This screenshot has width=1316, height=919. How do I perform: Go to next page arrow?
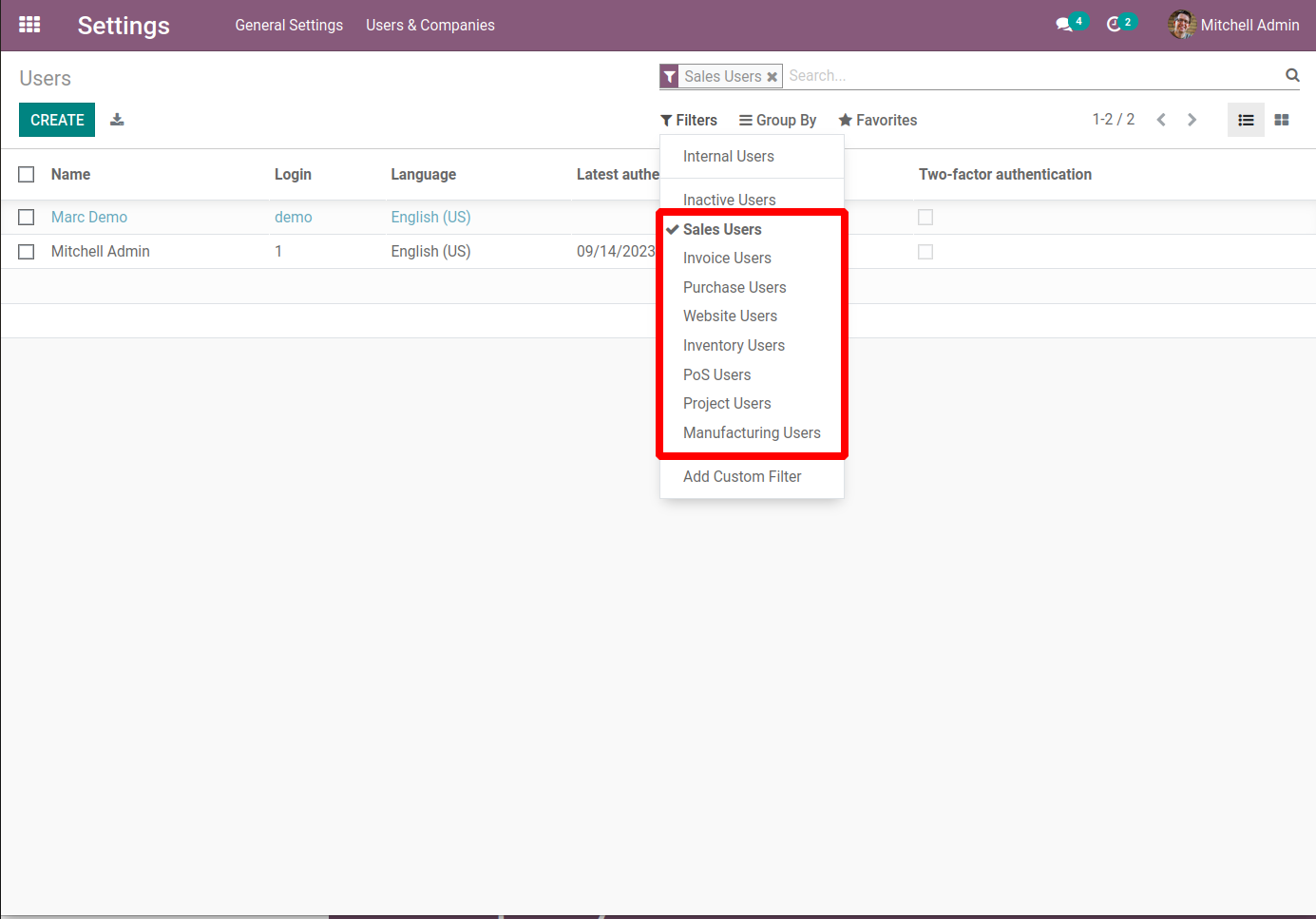pos(1192,120)
